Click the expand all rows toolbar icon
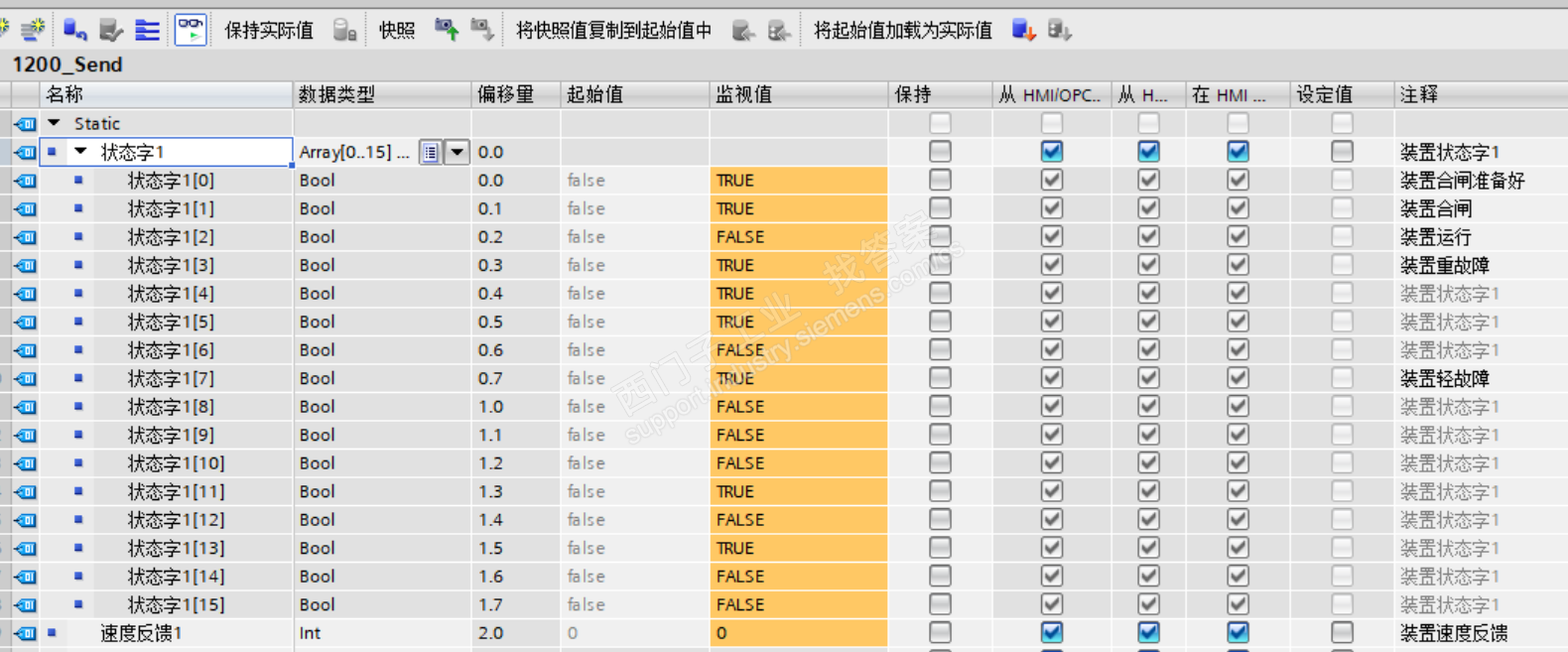This screenshot has height=652, width=1568. (148, 30)
